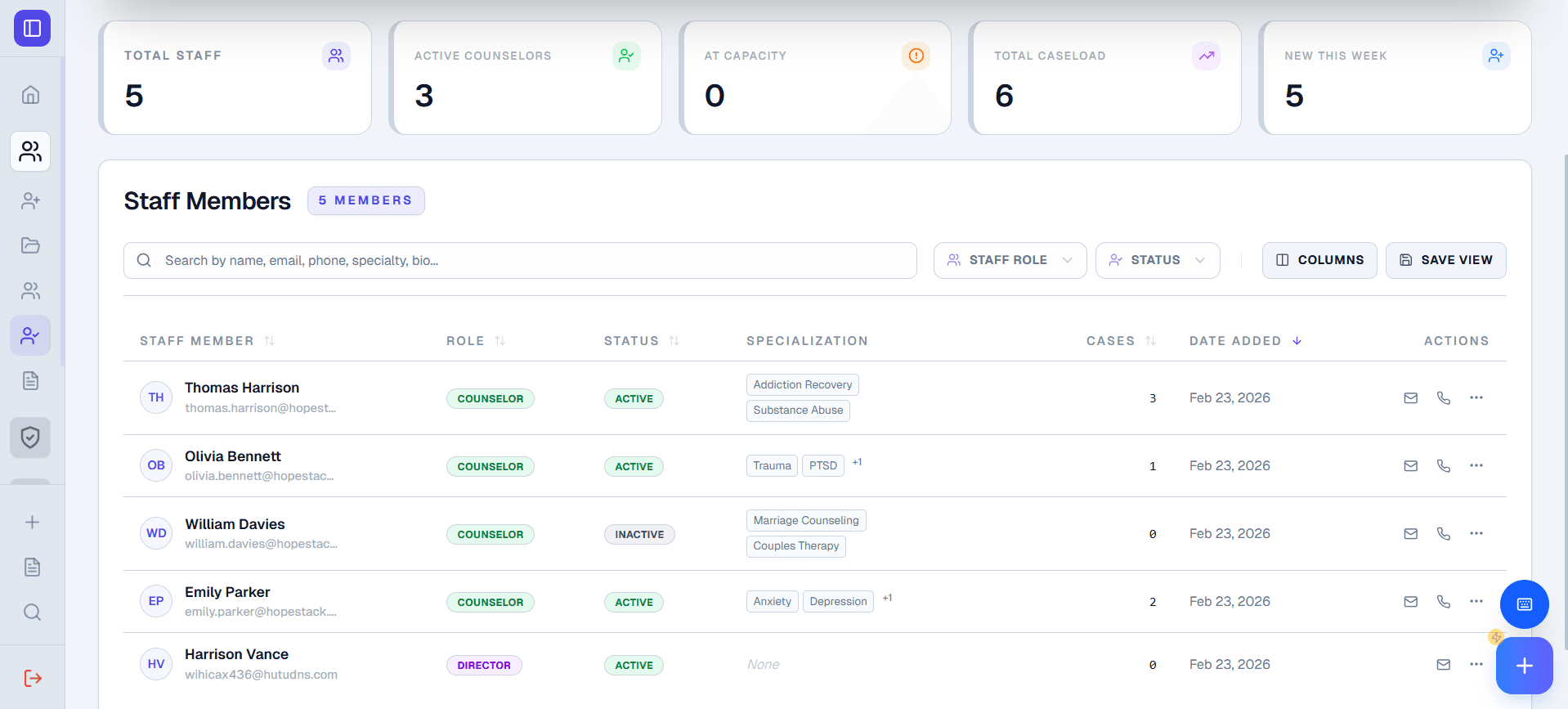Click the New This Week stat card
The image size is (1568, 709).
tap(1395, 78)
